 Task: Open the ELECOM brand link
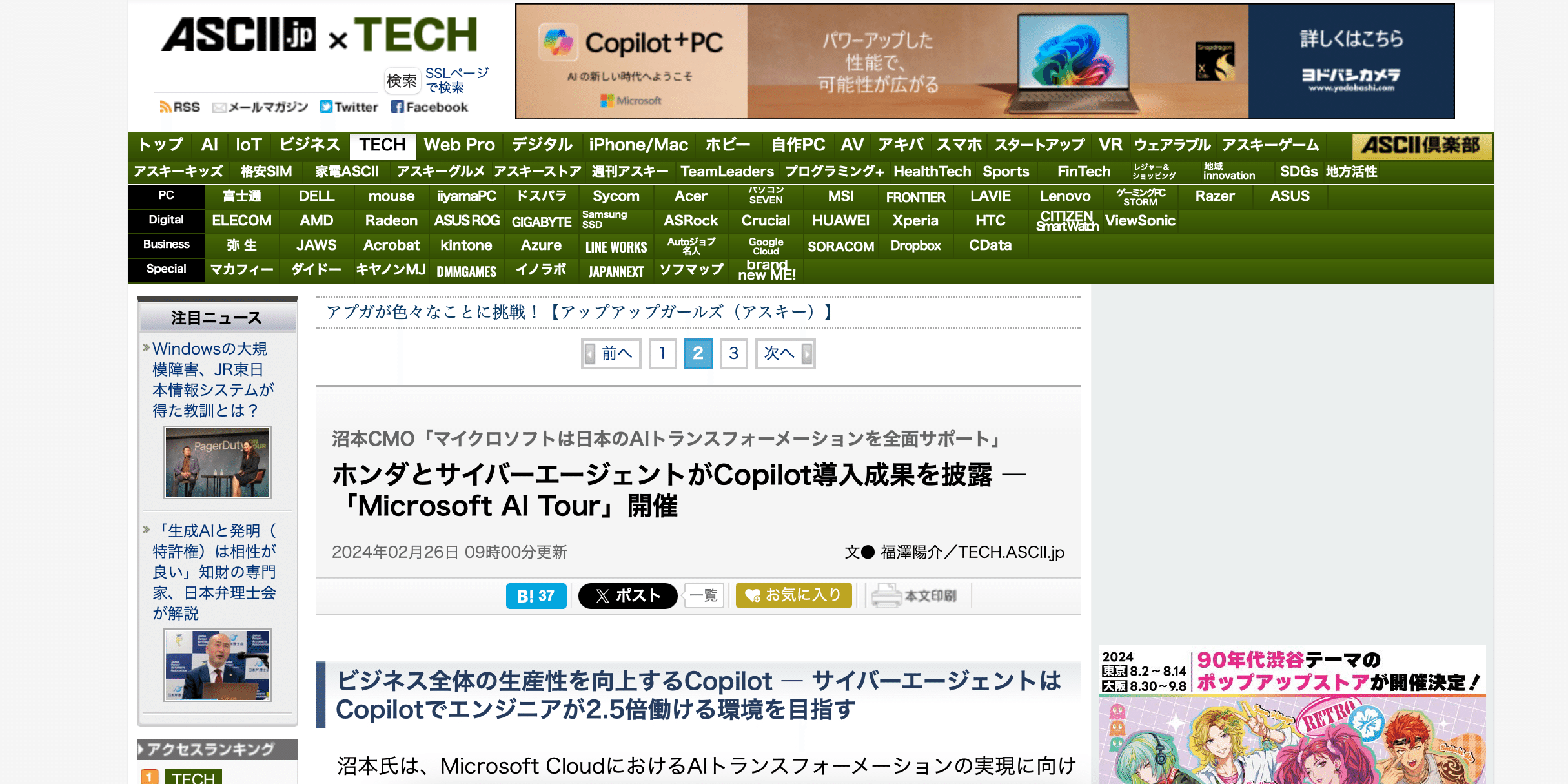pyautogui.click(x=242, y=221)
